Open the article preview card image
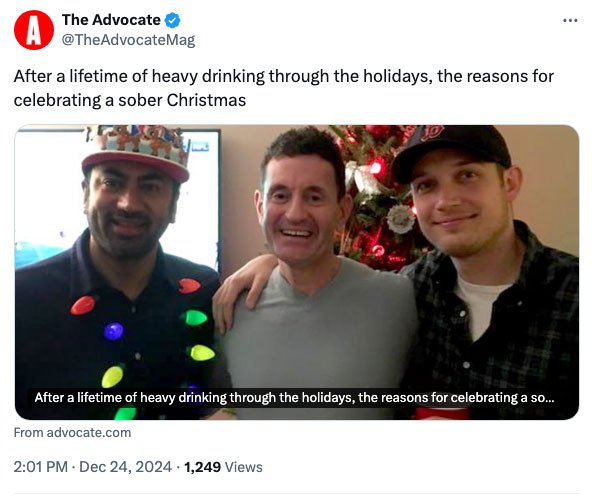This screenshot has width=592, height=496. [297, 272]
